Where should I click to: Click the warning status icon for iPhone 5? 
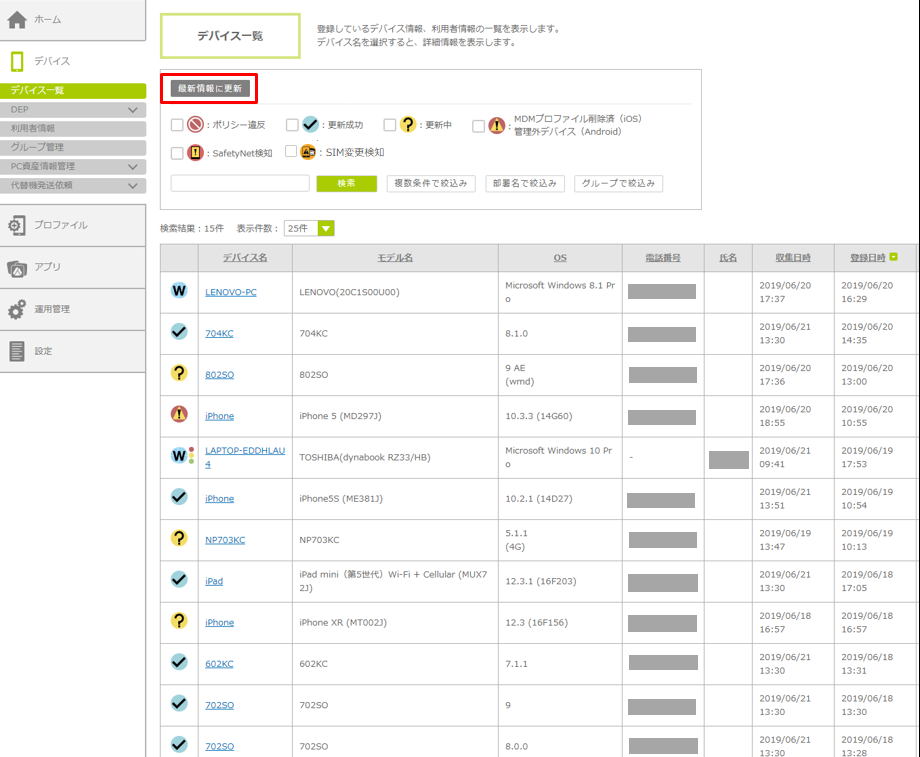point(179,415)
